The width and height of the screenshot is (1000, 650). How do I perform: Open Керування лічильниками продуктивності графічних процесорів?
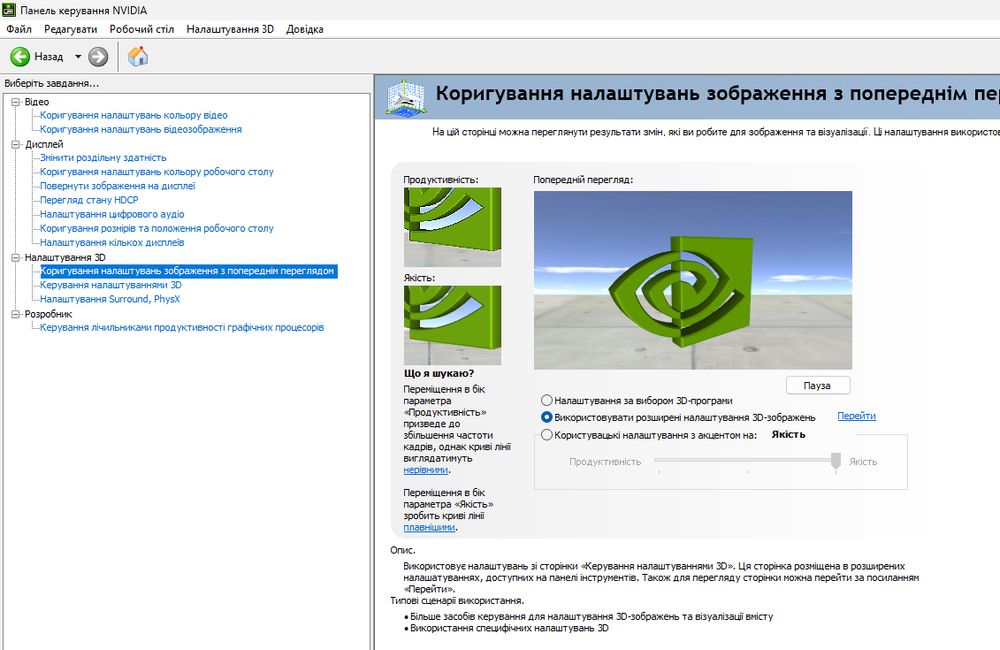tap(182, 328)
